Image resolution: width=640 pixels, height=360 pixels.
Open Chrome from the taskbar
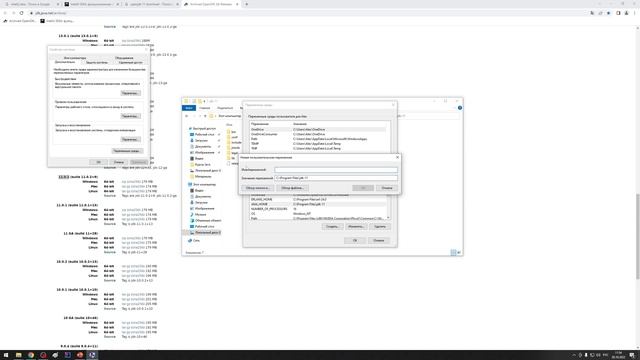tap(31, 355)
